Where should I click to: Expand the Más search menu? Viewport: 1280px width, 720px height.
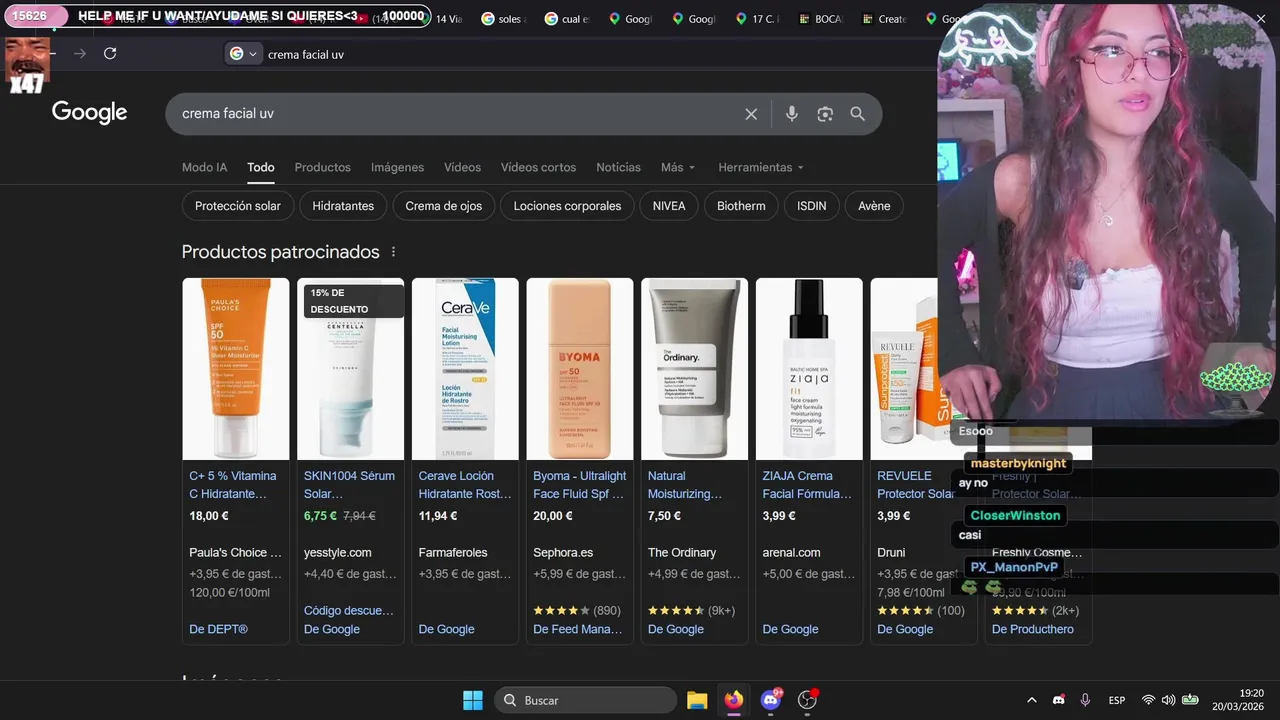(x=678, y=167)
